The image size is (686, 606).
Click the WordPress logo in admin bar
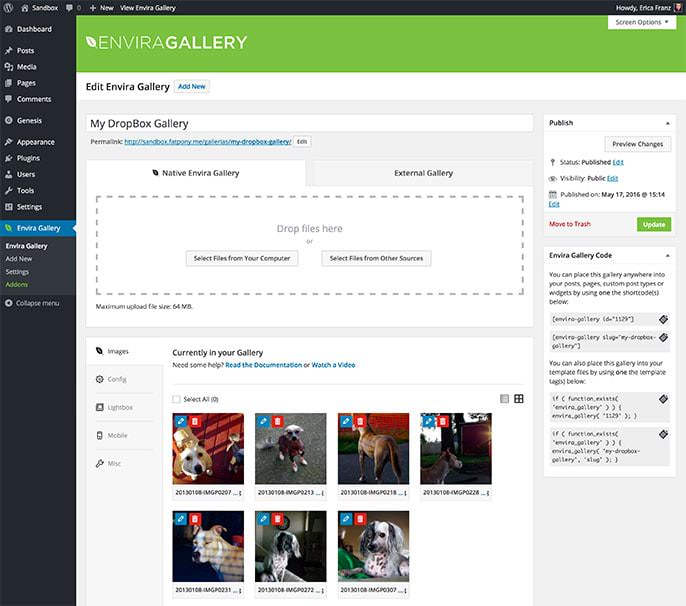click(x=8, y=8)
